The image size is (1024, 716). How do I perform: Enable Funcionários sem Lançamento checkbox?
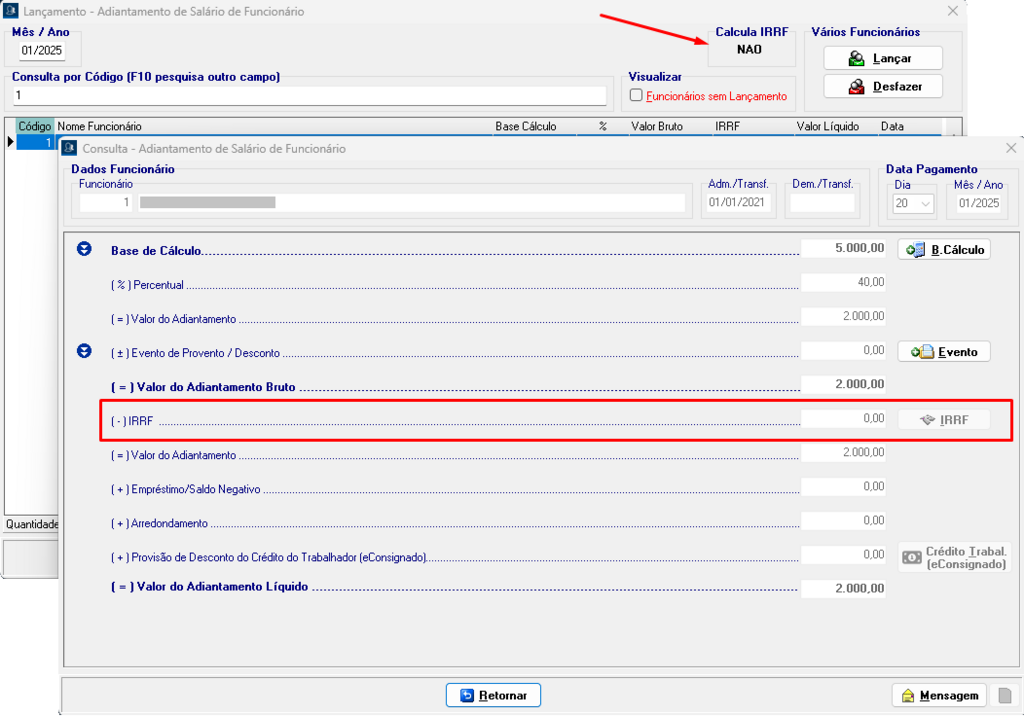click(635, 96)
